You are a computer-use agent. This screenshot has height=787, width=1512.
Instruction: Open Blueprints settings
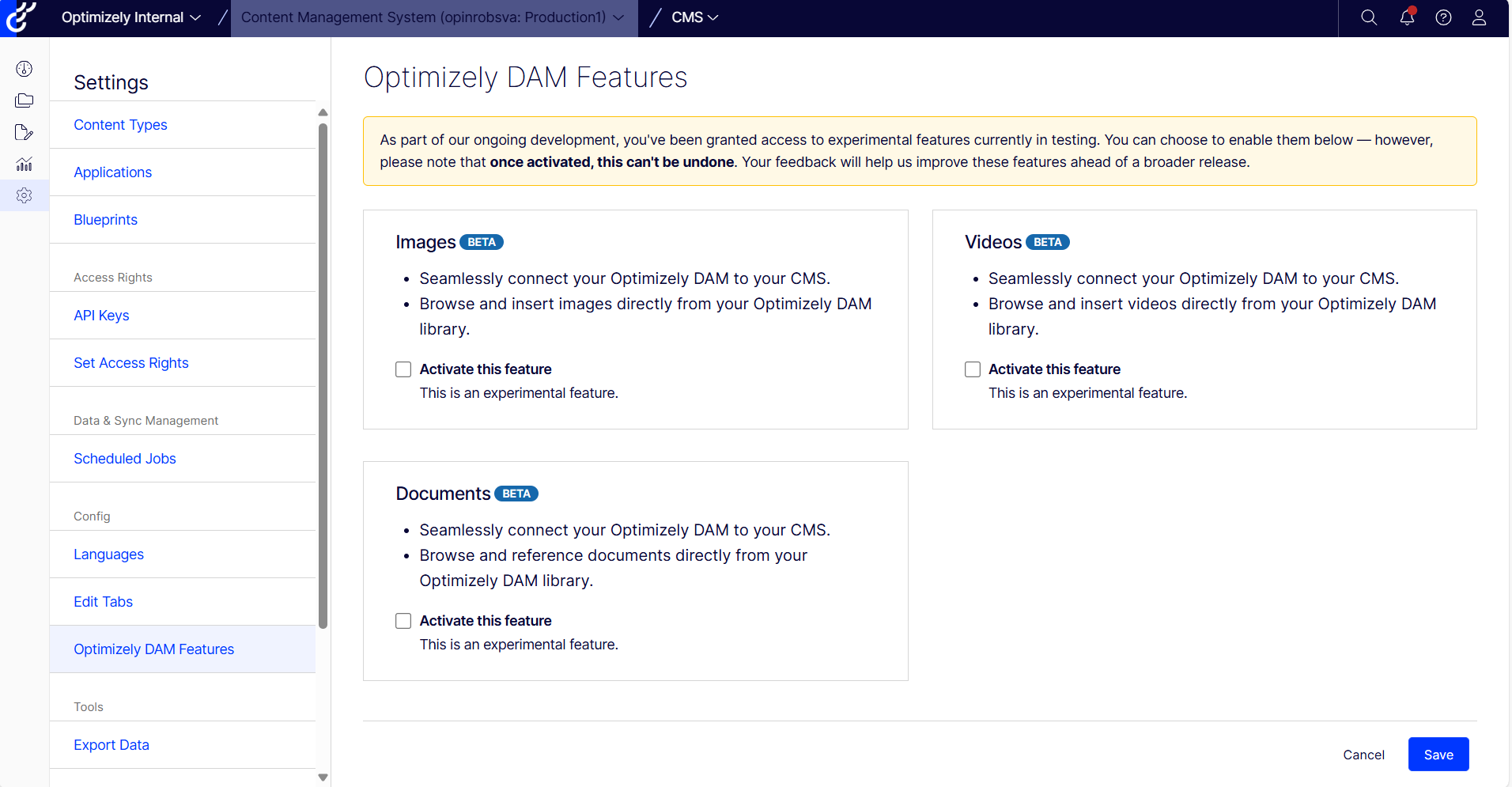(105, 220)
